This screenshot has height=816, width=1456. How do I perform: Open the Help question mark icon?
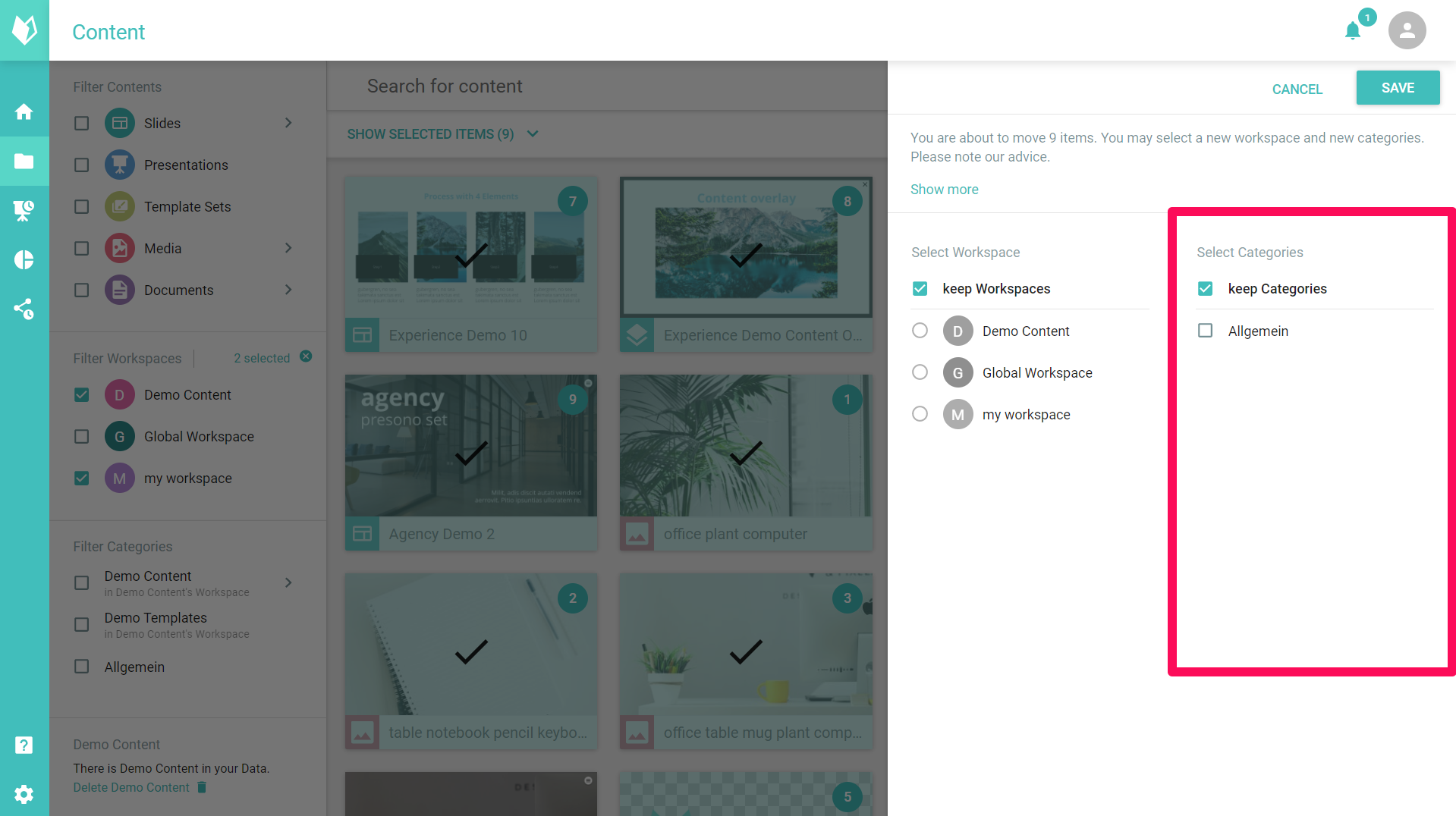point(24,745)
